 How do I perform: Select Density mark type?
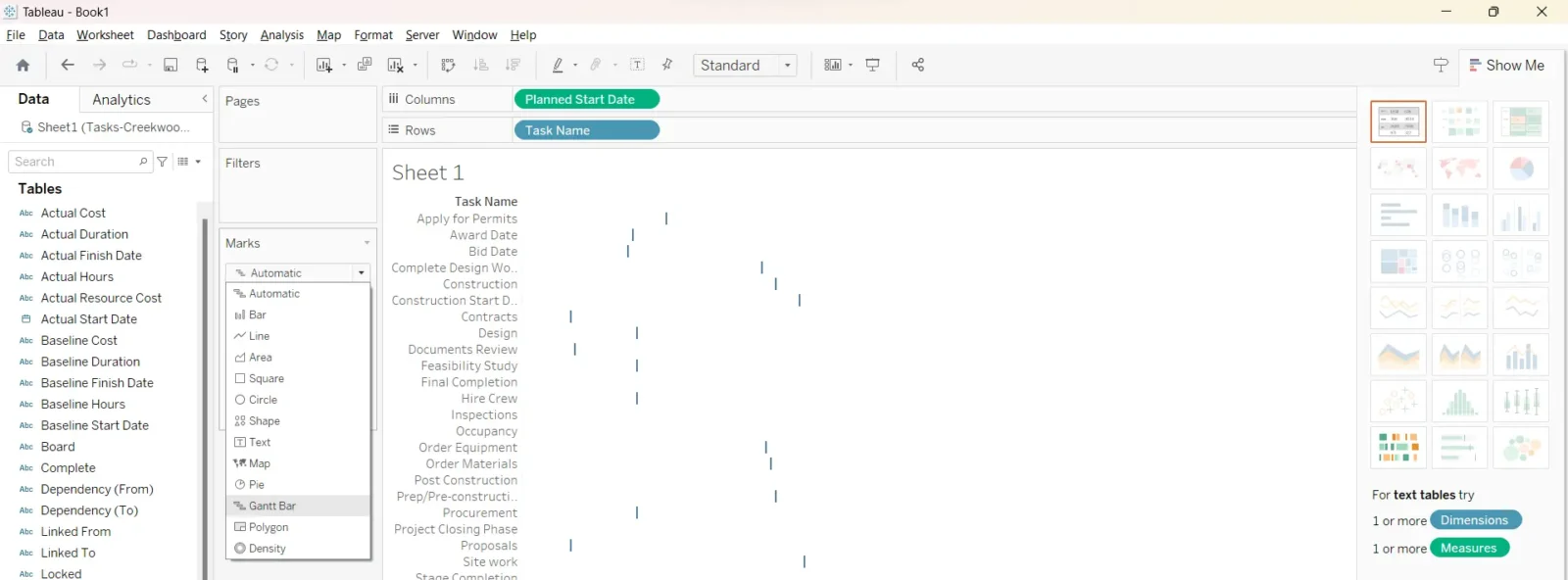[298, 549]
